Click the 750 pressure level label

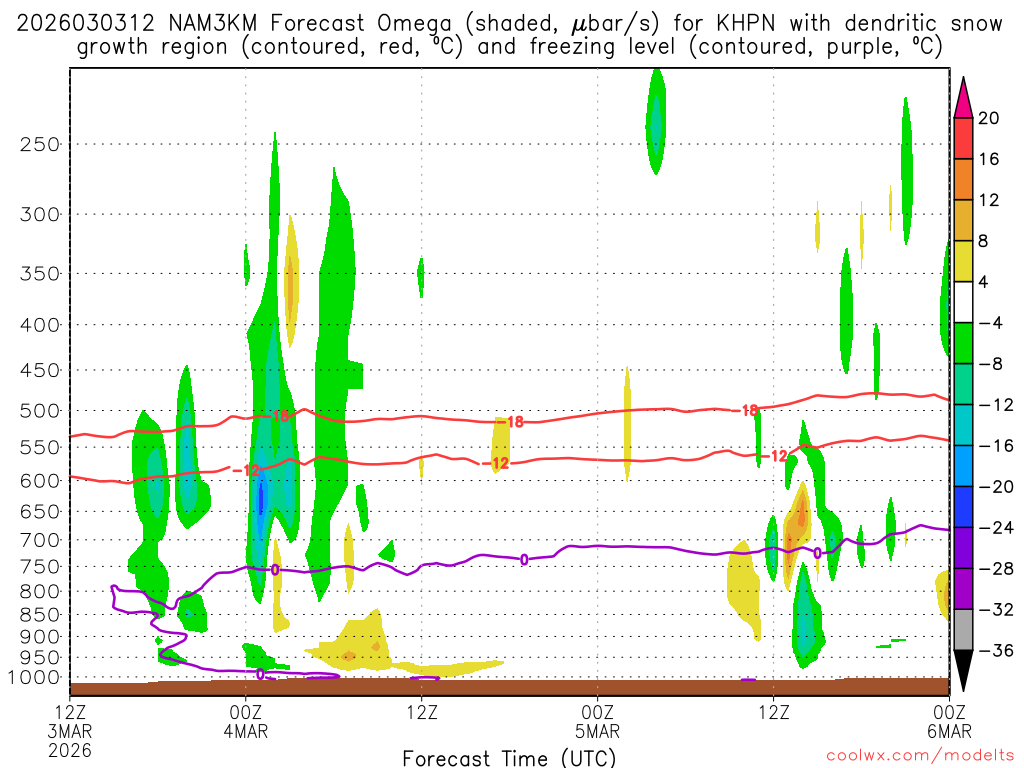pyautogui.click(x=40, y=567)
